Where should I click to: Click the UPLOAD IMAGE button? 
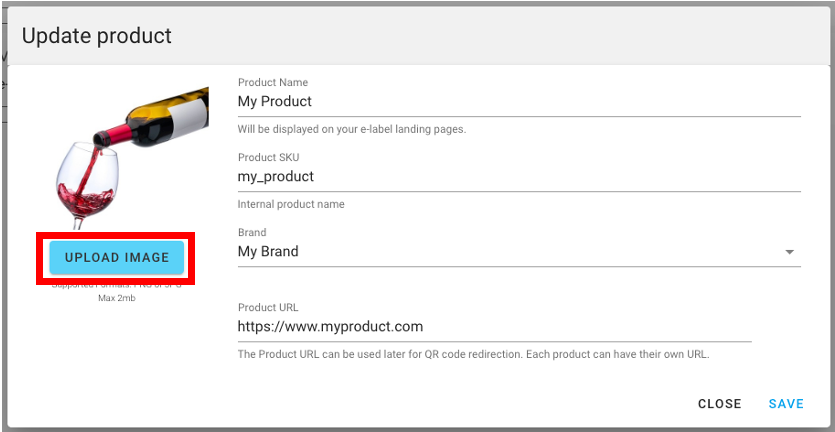pyautogui.click(x=116, y=258)
